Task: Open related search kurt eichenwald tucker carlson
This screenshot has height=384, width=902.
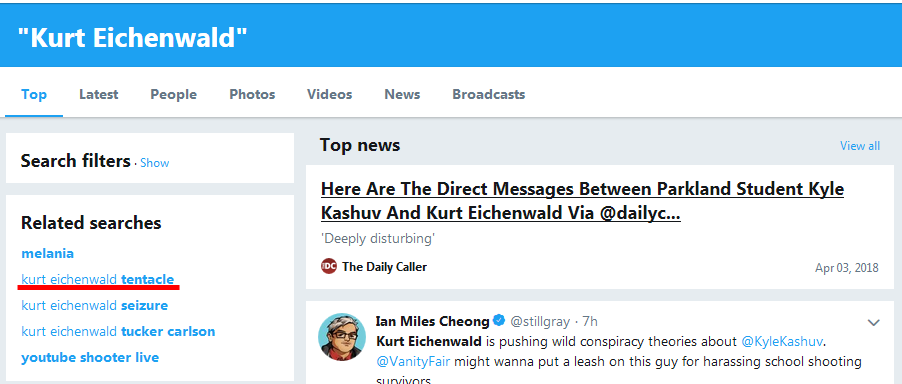Action: pyautogui.click(x=118, y=332)
